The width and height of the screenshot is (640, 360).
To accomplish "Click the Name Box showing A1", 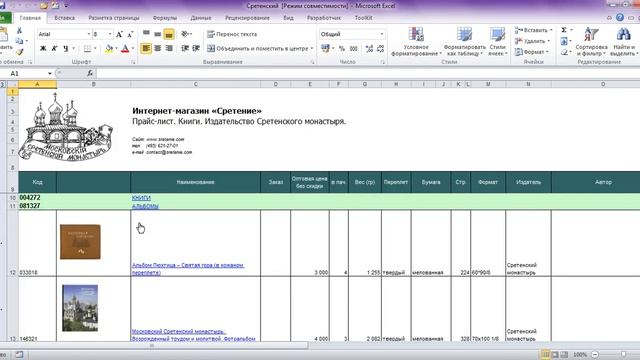I will click(x=27, y=73).
